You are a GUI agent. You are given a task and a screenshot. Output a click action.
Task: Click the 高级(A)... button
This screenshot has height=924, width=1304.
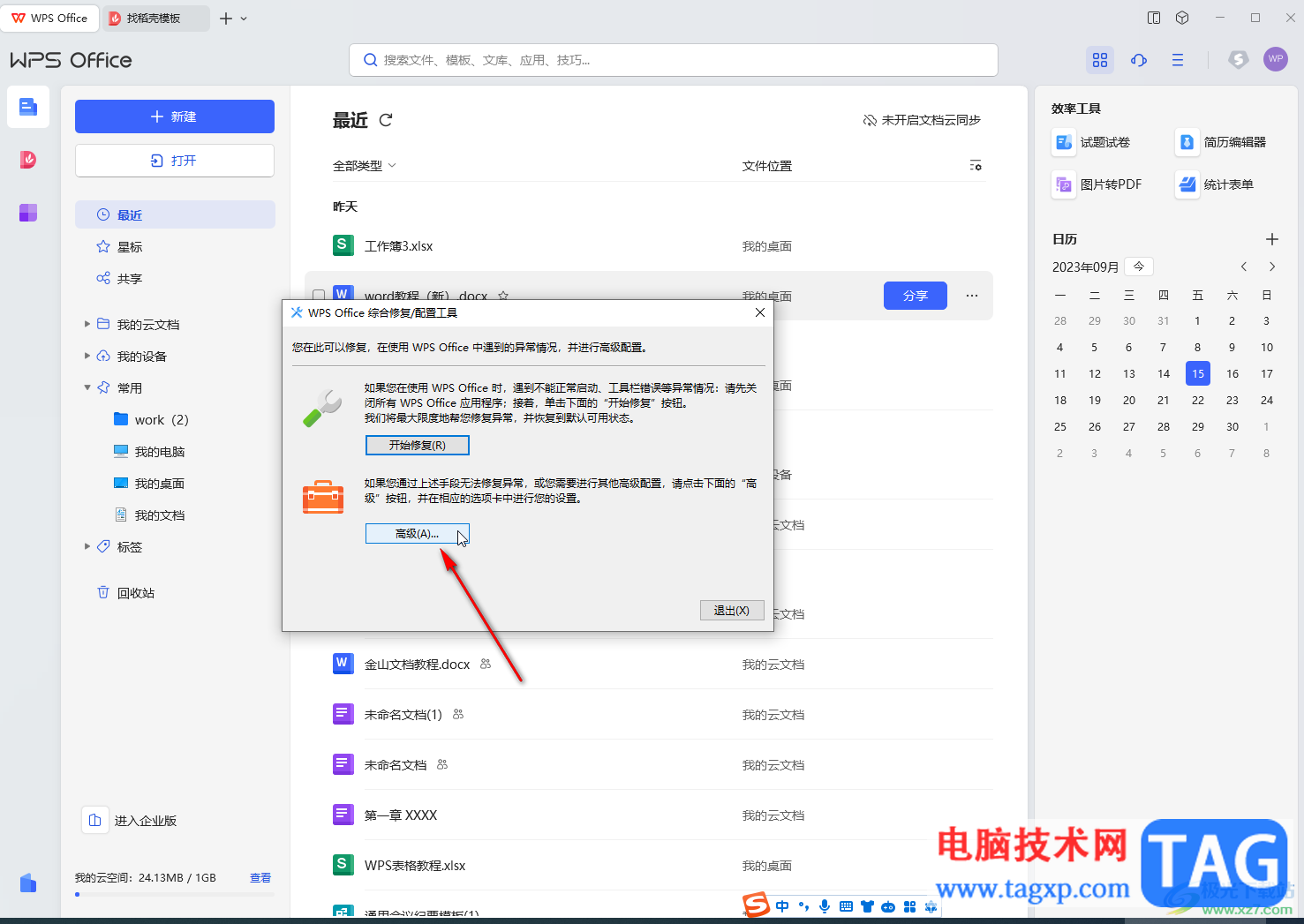tap(418, 534)
